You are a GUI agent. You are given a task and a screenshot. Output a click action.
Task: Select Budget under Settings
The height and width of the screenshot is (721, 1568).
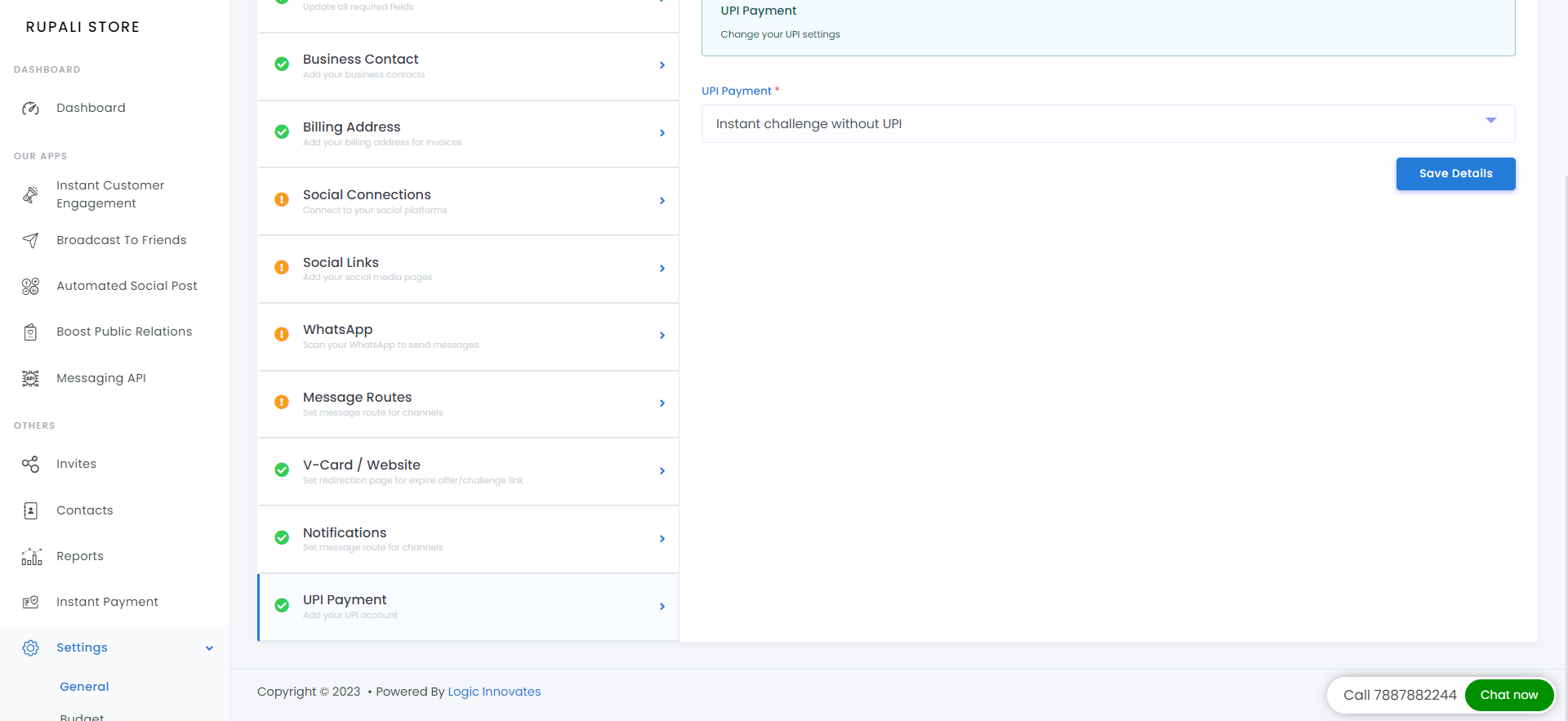pyautogui.click(x=82, y=717)
